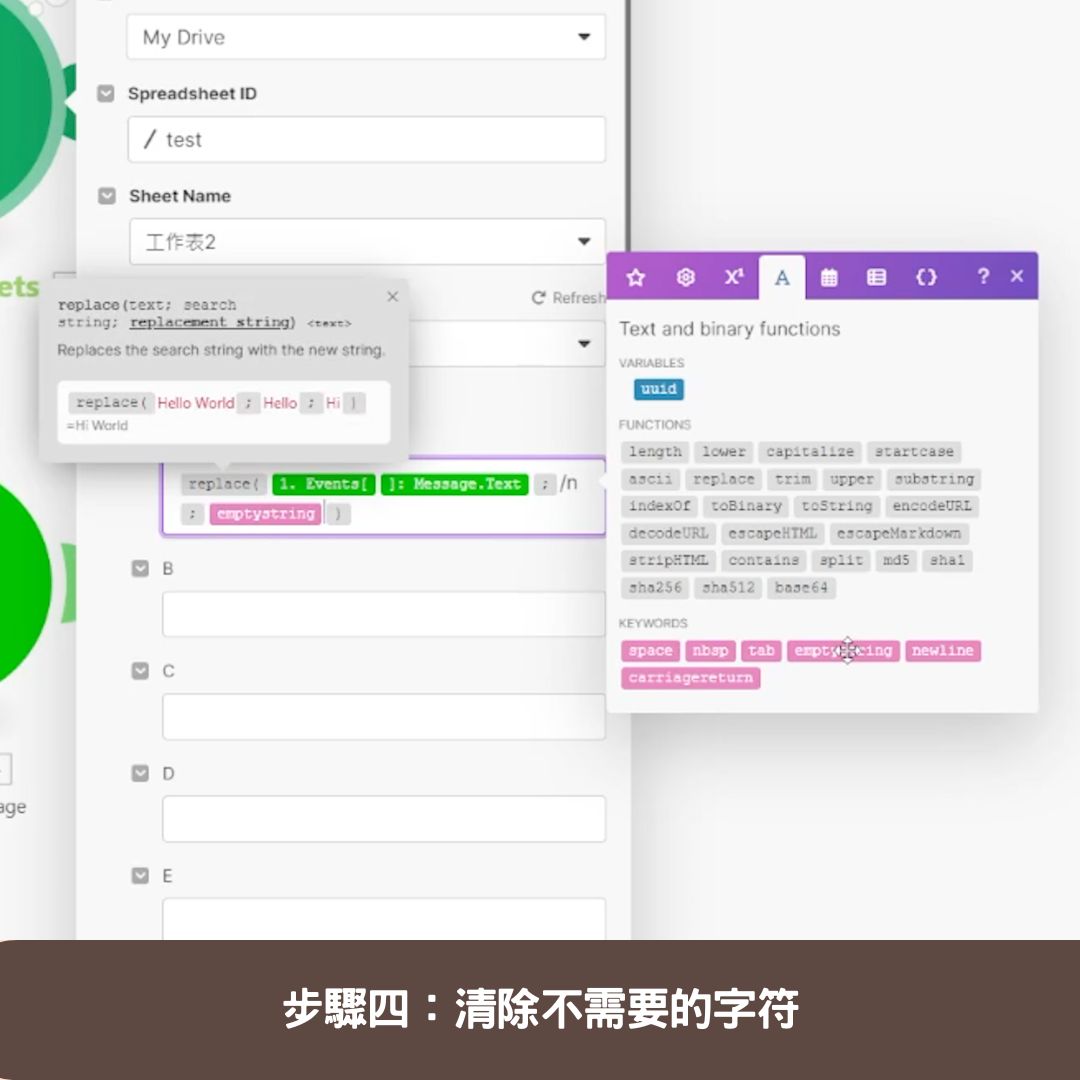Insert the uuid variable chip
Screen dimensions: 1080x1080
[x=658, y=389]
